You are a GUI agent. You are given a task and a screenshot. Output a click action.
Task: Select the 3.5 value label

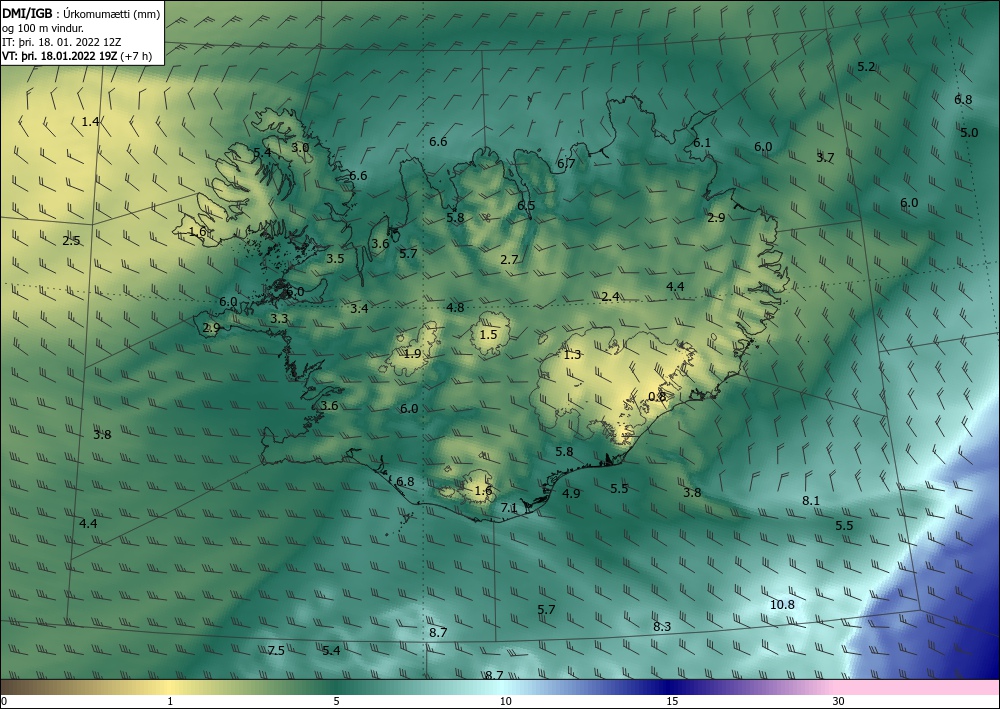pyautogui.click(x=335, y=259)
